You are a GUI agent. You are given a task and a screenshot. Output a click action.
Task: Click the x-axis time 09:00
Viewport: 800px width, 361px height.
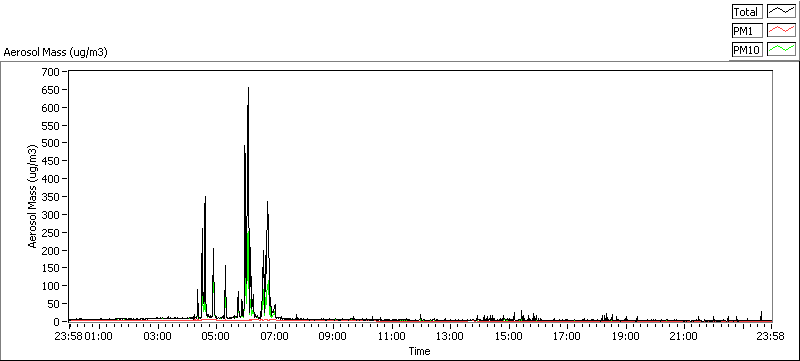[x=333, y=336]
